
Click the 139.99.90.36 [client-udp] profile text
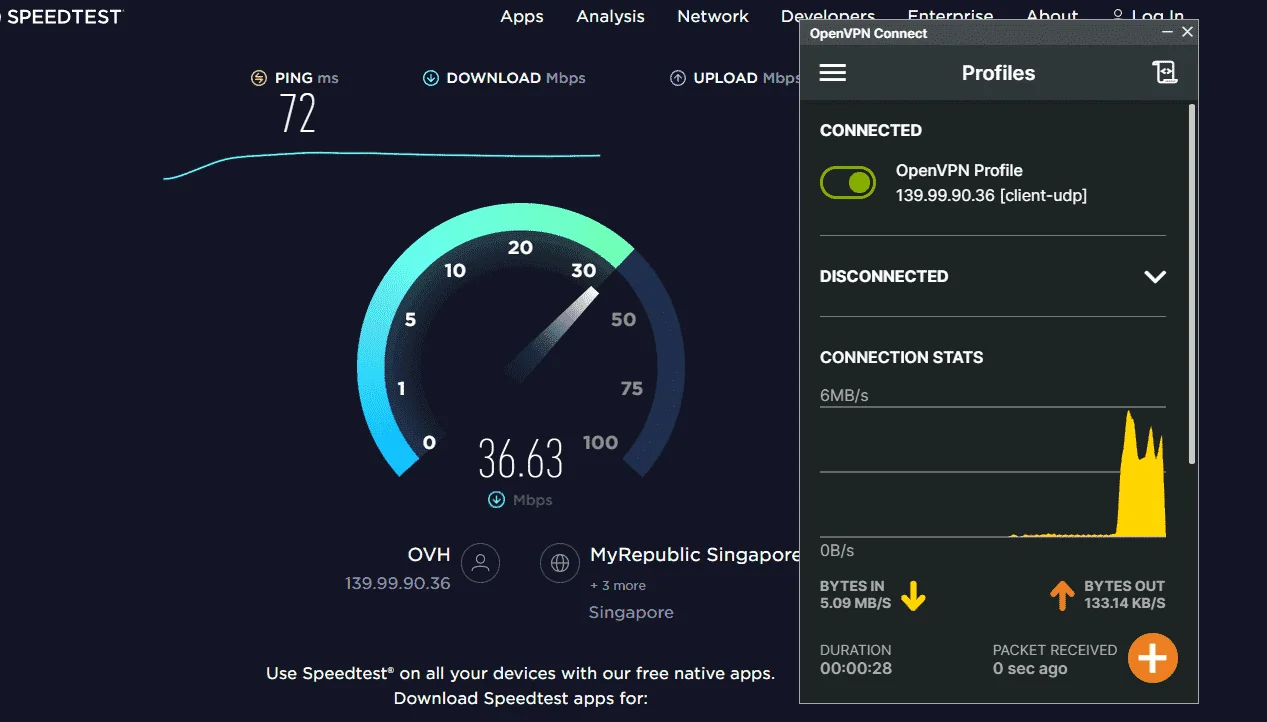(x=991, y=196)
